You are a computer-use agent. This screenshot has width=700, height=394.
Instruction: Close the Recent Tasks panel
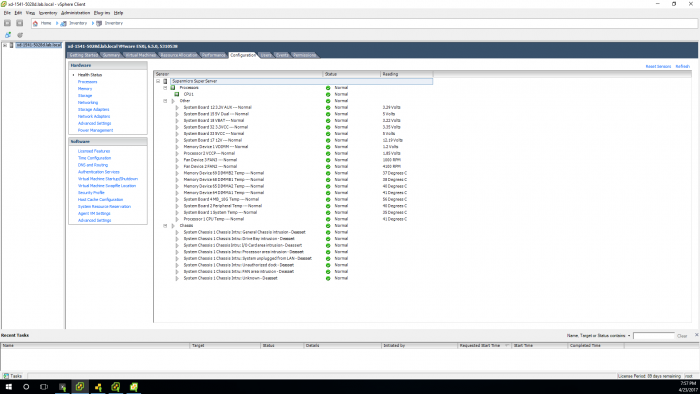coord(696,335)
